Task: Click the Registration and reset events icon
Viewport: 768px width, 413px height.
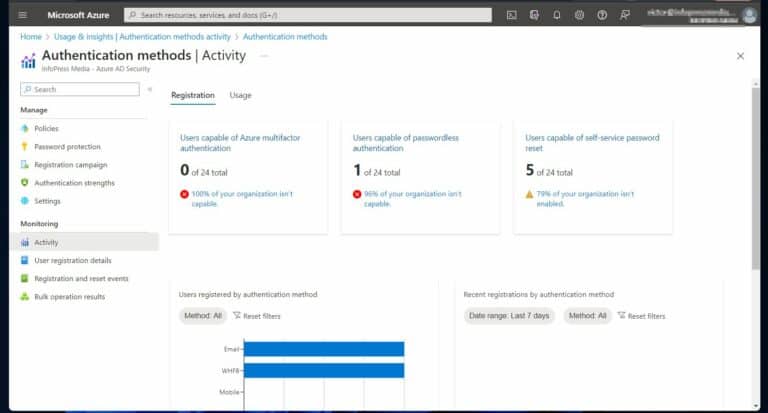Action: click(24, 278)
